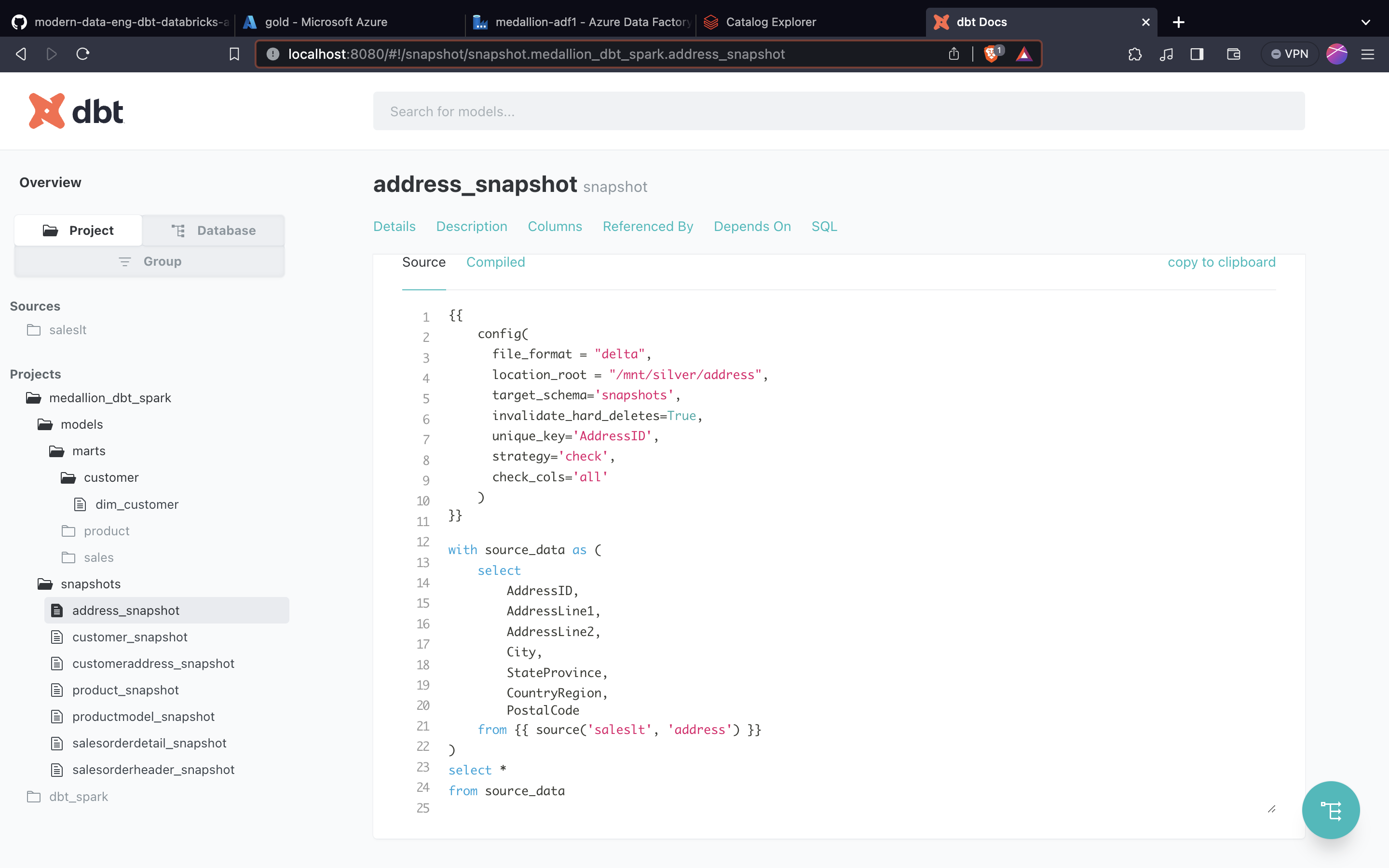Expand sales folder
1389x868 pixels.
[87, 557]
